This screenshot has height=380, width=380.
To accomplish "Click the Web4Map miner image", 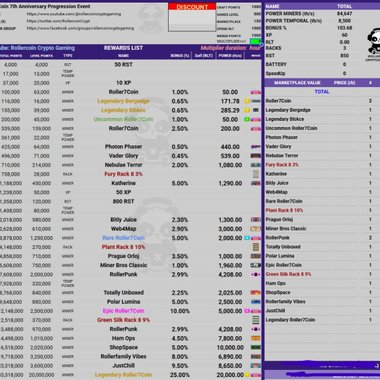I will click(256, 229).
